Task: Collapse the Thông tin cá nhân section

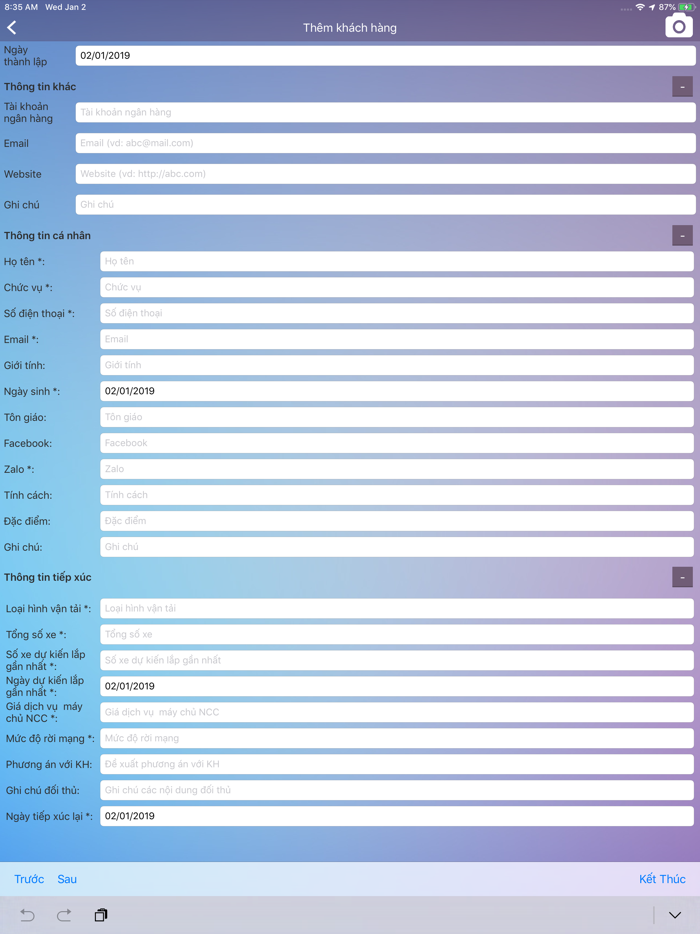Action: click(x=682, y=236)
